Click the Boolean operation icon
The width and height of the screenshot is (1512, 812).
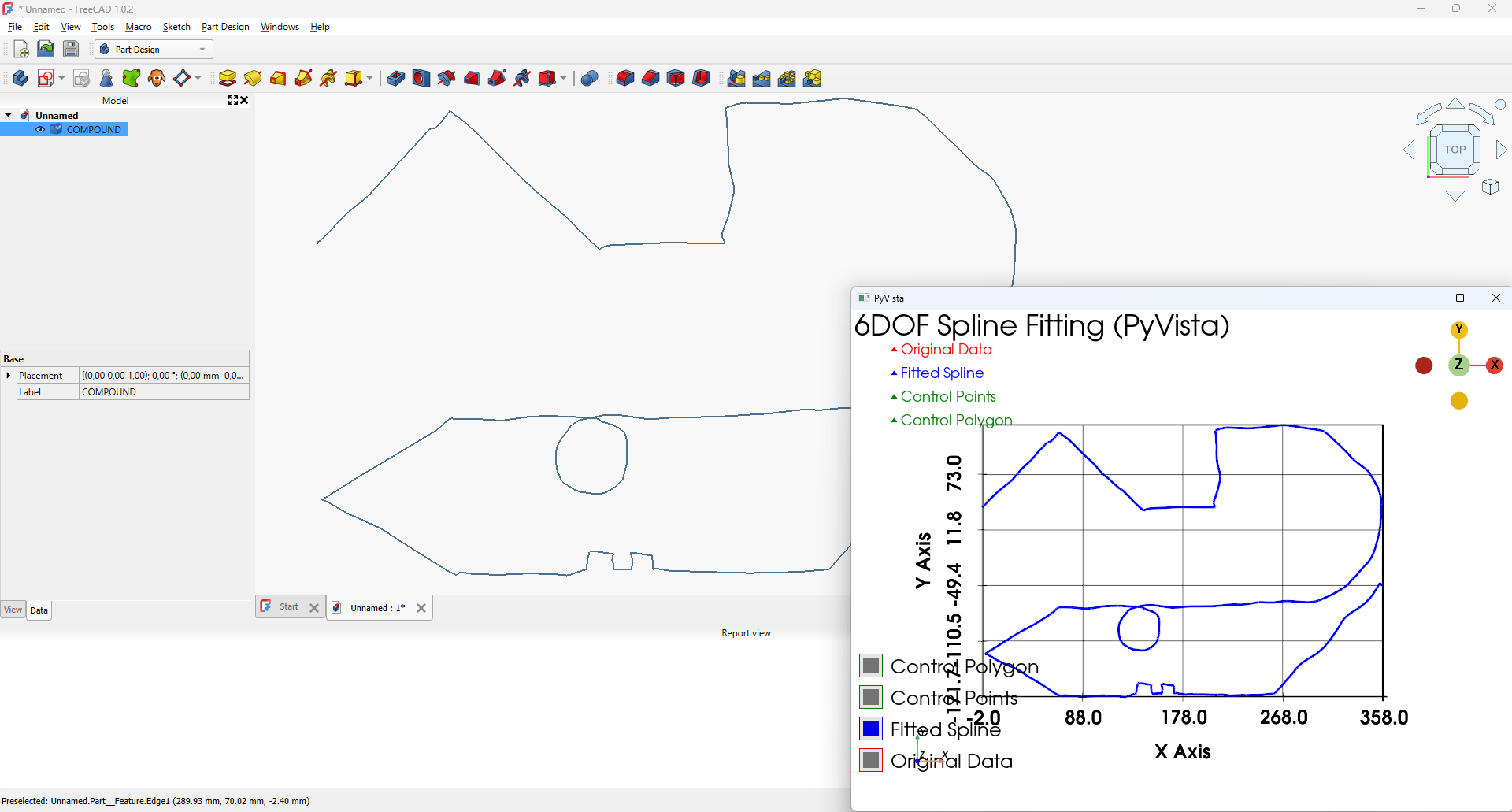click(x=590, y=78)
